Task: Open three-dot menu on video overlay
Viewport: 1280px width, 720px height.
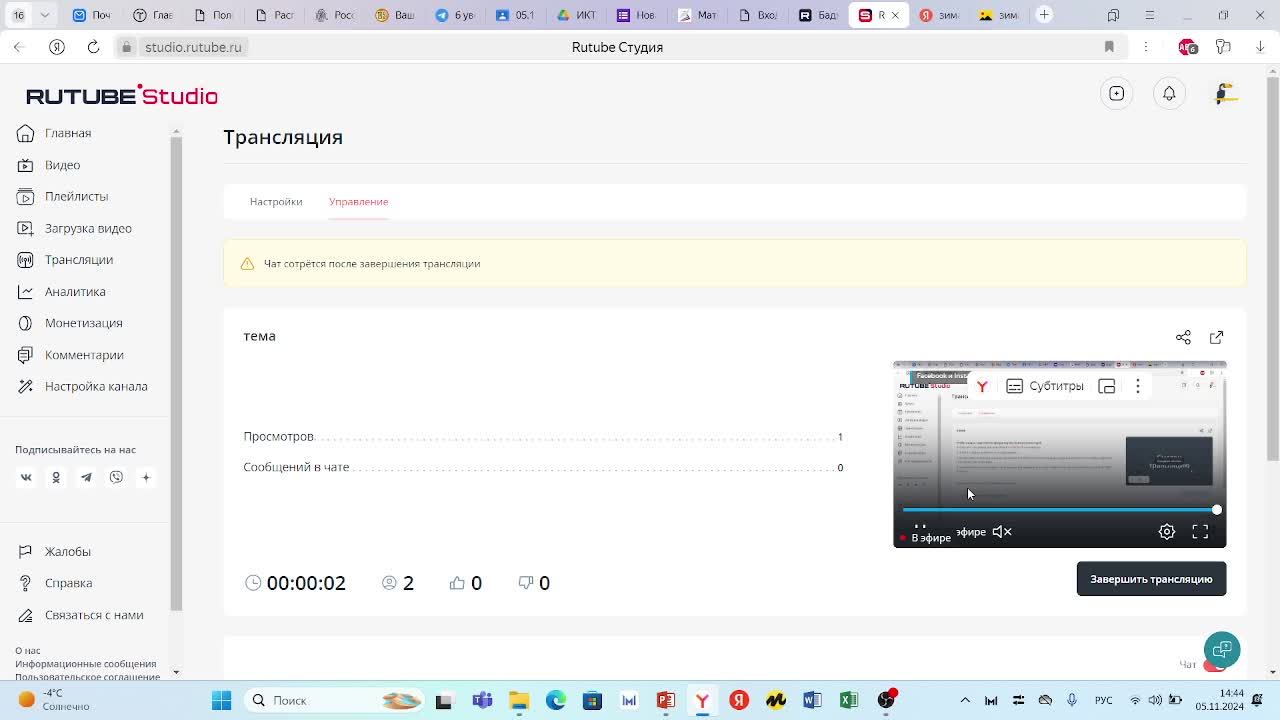Action: click(x=1138, y=386)
